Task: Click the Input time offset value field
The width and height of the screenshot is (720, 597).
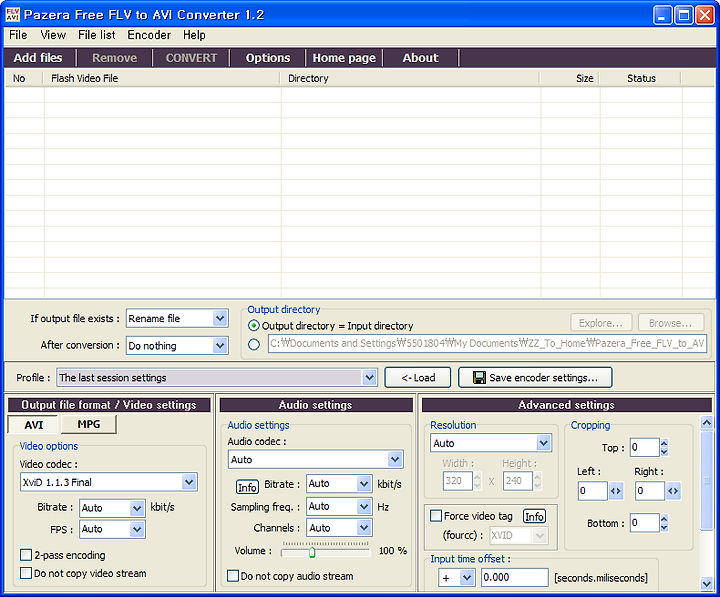Action: click(x=514, y=577)
